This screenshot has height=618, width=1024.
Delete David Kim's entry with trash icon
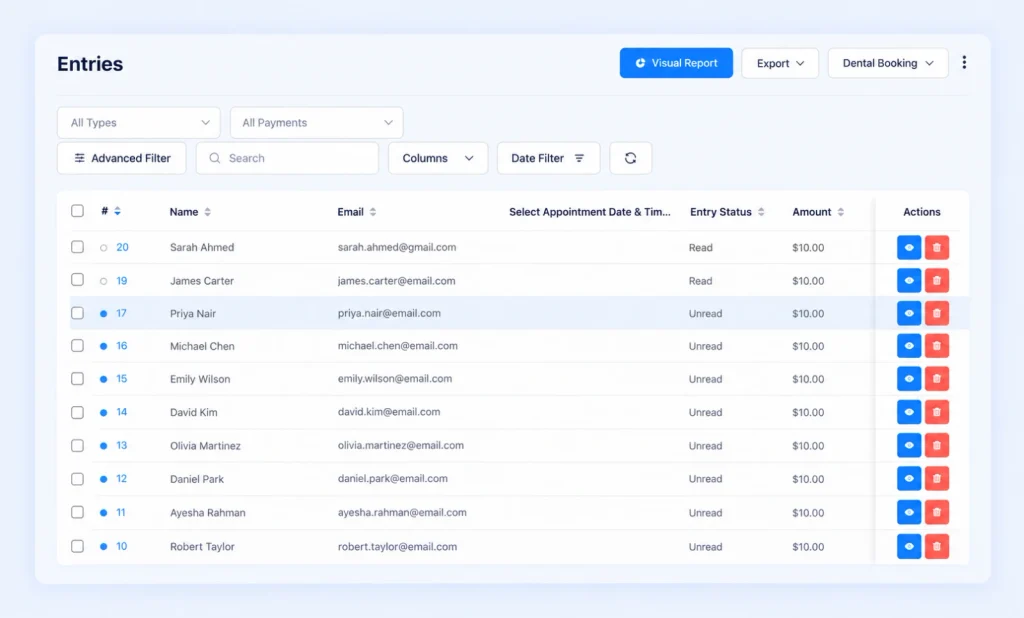[936, 412]
